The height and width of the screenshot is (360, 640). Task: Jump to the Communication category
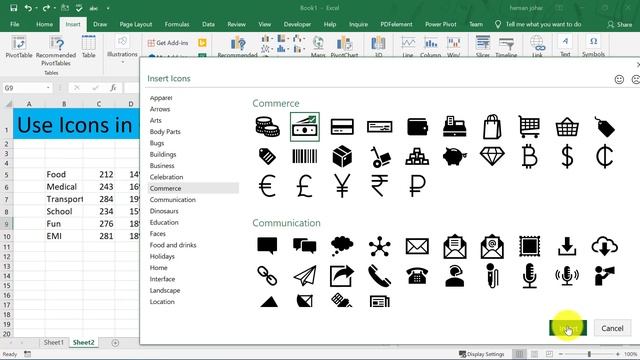[x=173, y=200]
